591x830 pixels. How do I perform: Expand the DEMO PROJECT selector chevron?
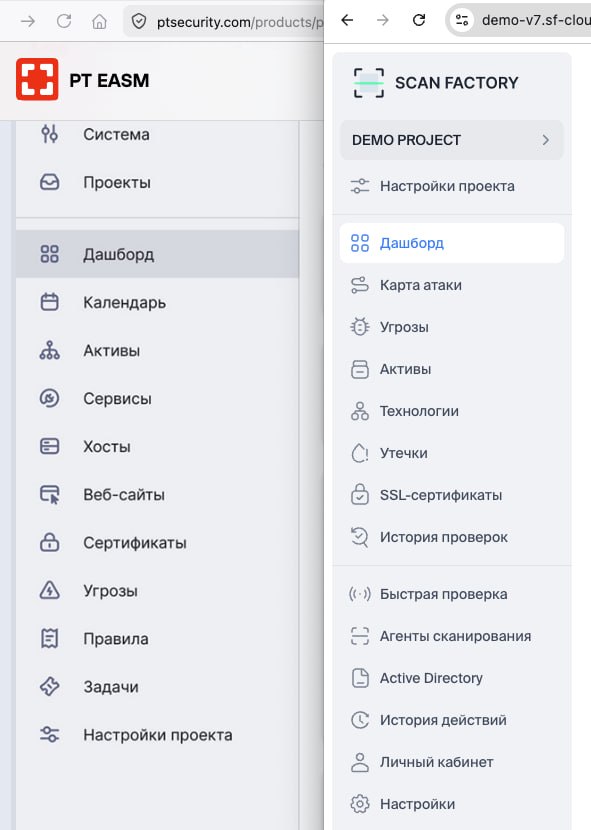pyautogui.click(x=546, y=140)
